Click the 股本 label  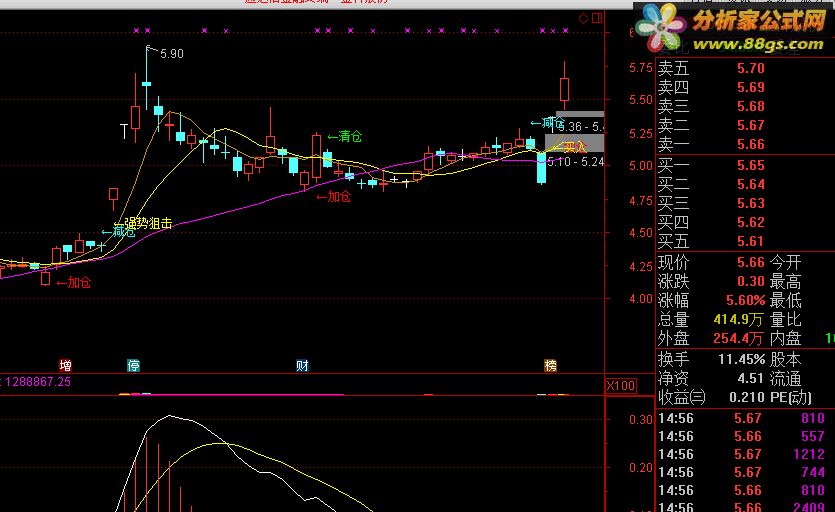785,360
